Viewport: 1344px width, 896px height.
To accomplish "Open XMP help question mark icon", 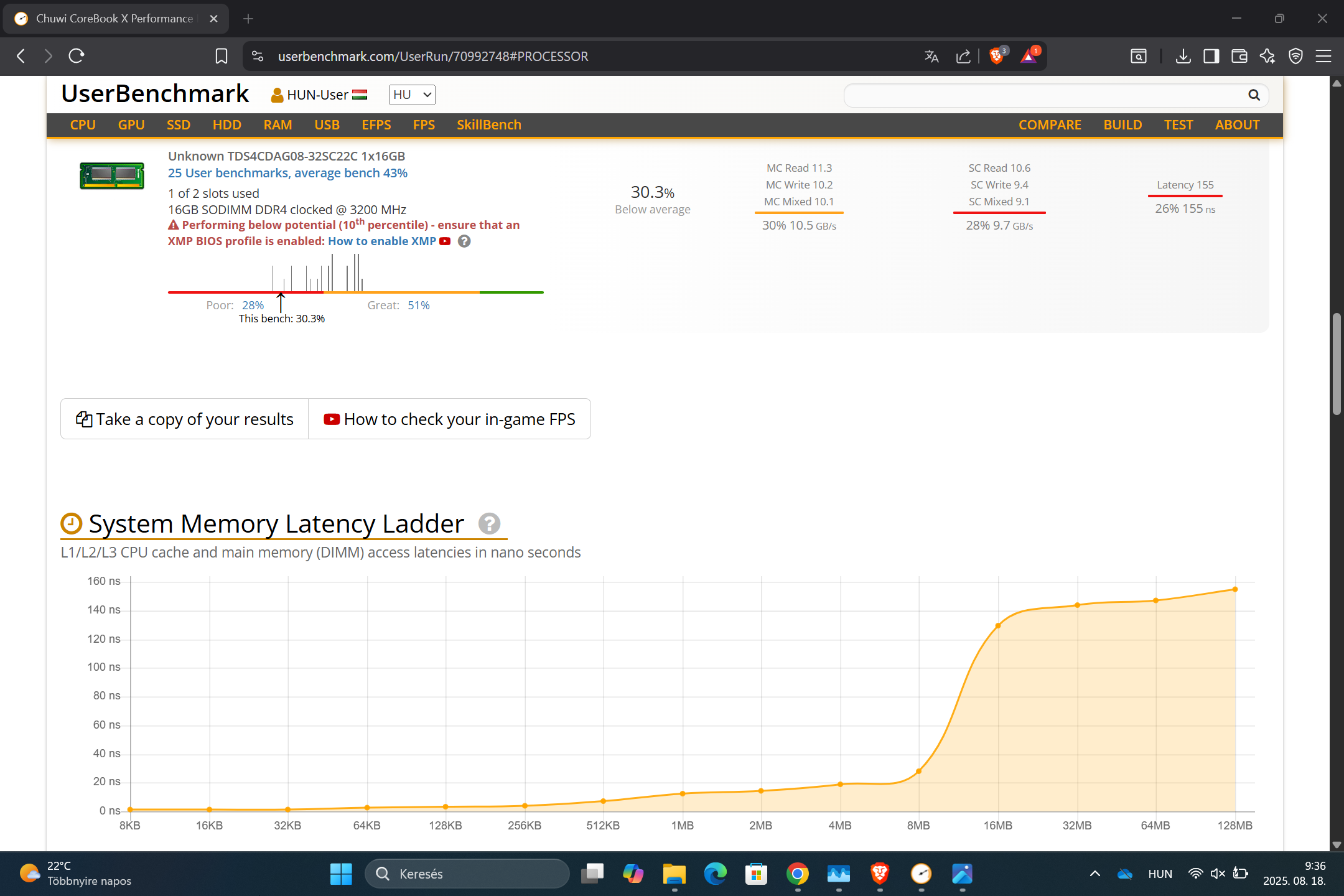I will click(464, 241).
